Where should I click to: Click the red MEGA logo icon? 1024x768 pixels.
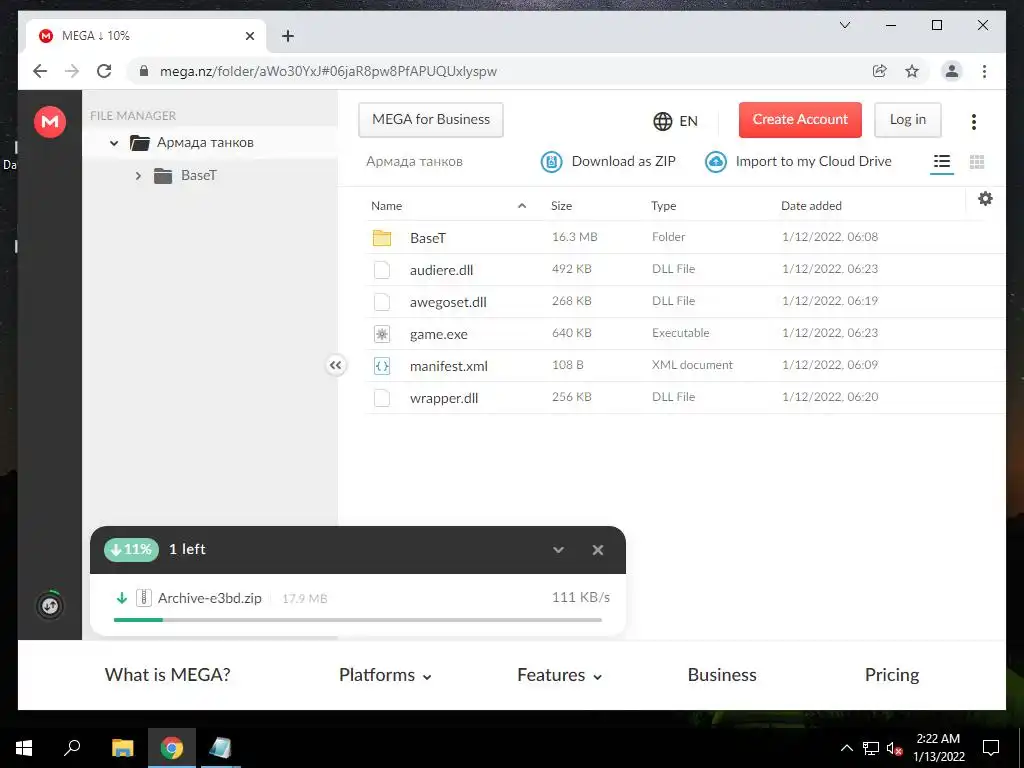50,121
